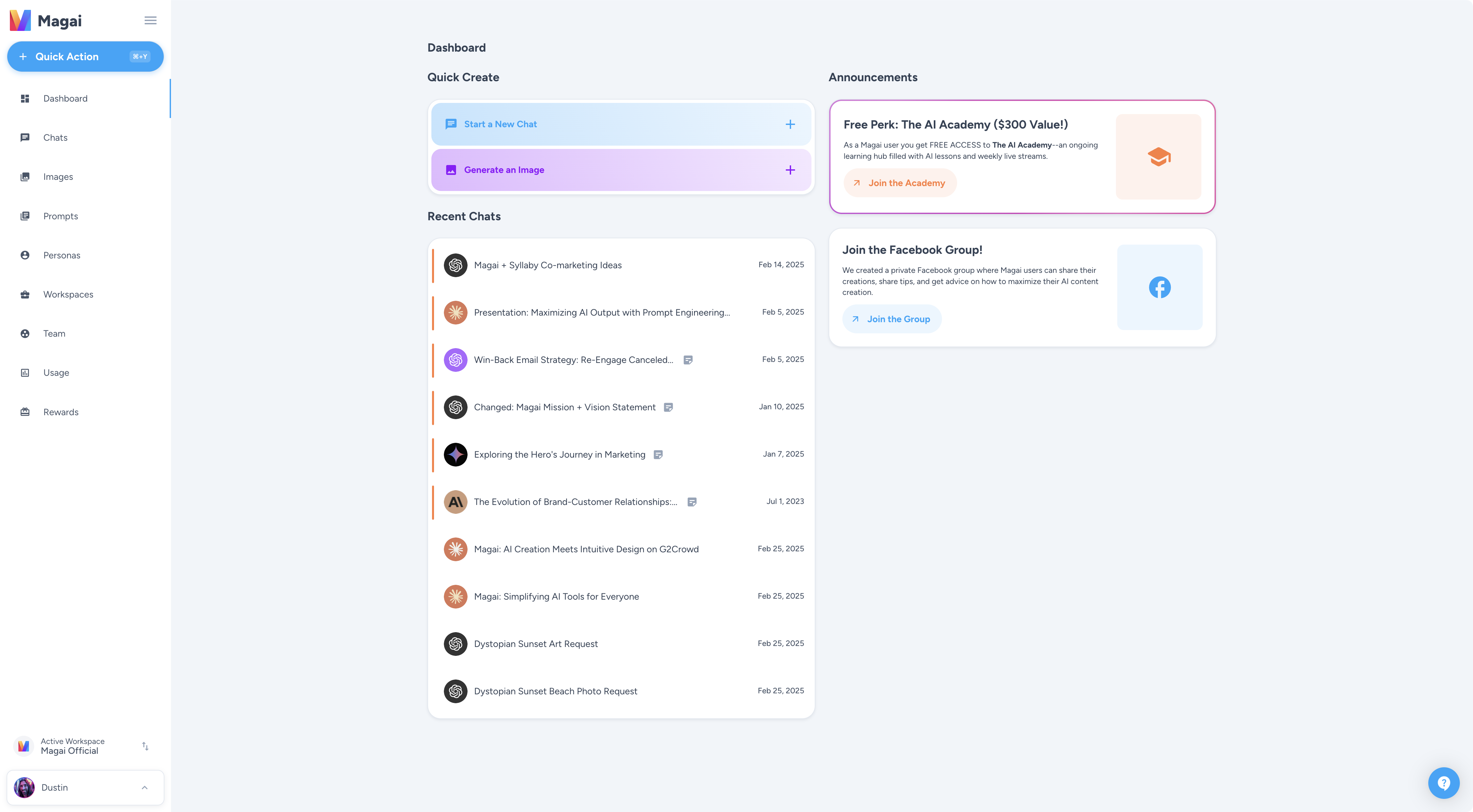Open the Personas sidebar item
Image resolution: width=1473 pixels, height=812 pixels.
coord(62,256)
